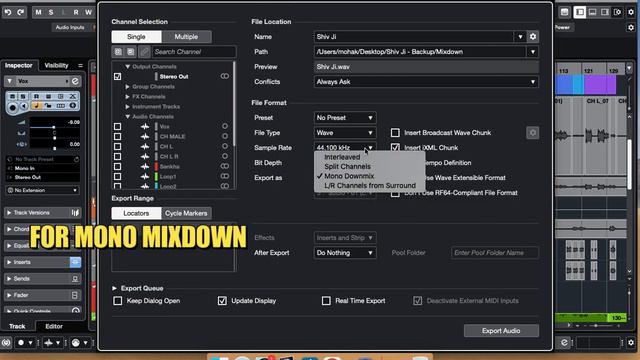This screenshot has height=360, width=640.
Task: Click the redo arrow icon in toolbar
Action: click(x=21, y=12)
